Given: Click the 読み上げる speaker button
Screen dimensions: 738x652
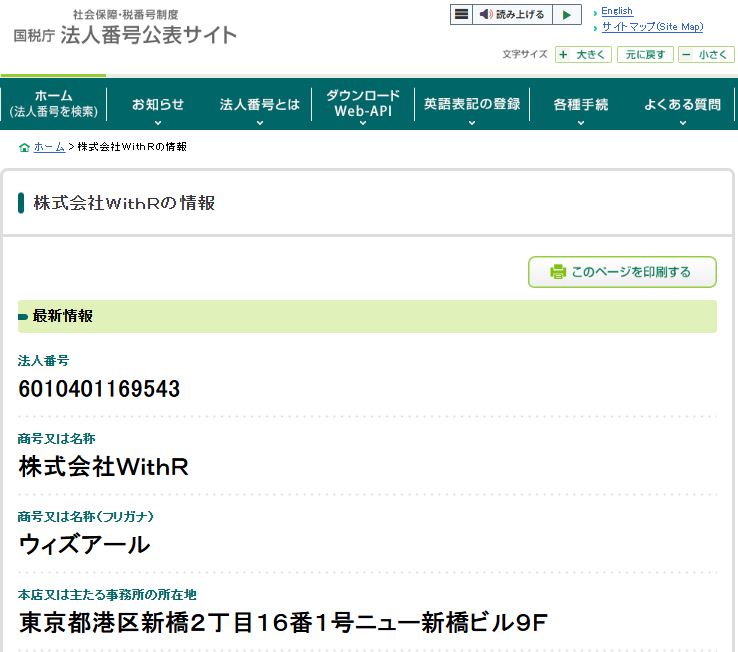Looking at the screenshot, I should click(512, 14).
